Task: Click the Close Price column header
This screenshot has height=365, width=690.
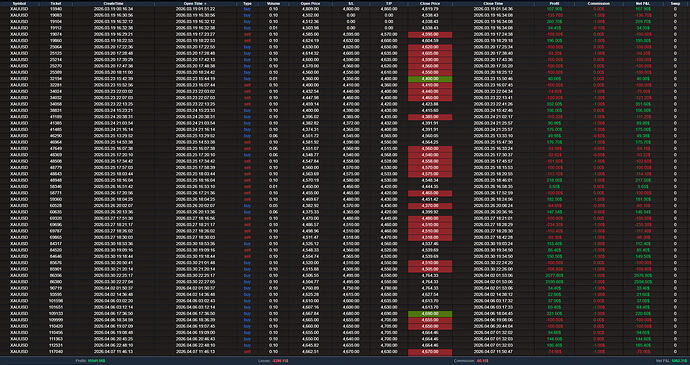Action: [430, 3]
